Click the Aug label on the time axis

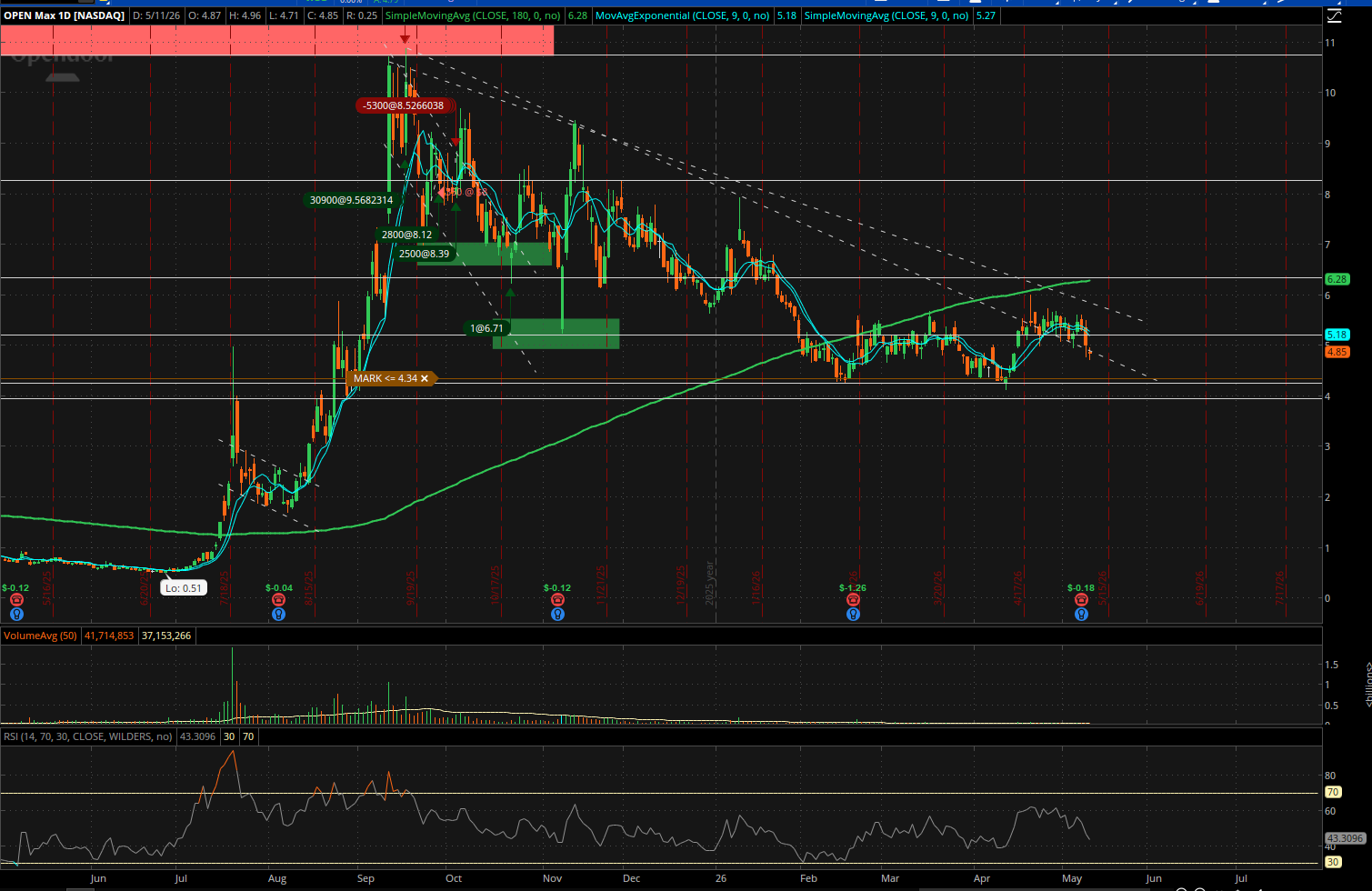click(x=277, y=878)
